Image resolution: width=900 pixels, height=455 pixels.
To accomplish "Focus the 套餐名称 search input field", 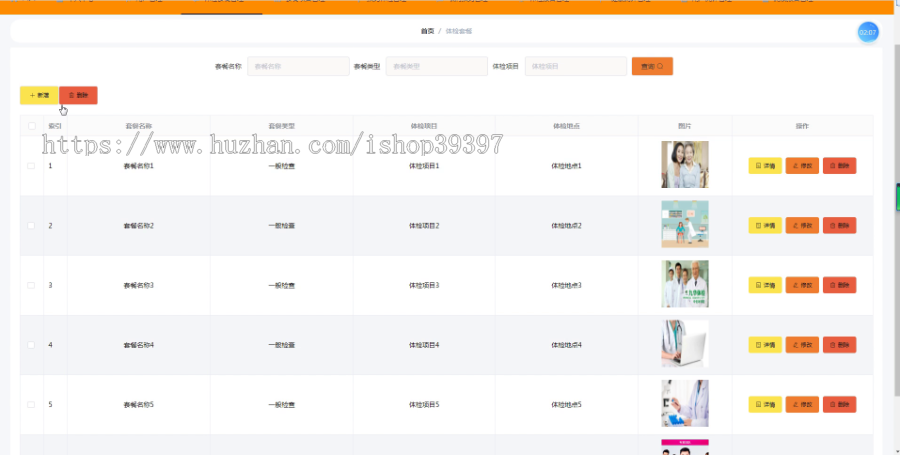I will [298, 66].
